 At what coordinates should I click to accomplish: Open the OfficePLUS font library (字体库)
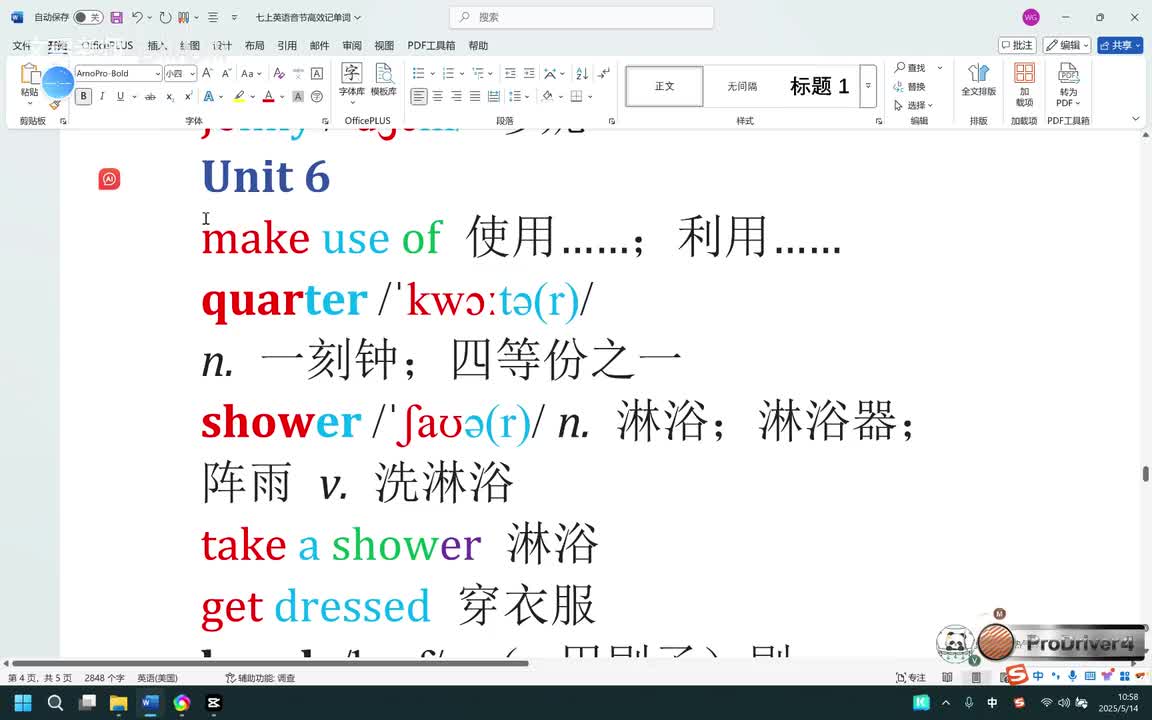point(351,80)
